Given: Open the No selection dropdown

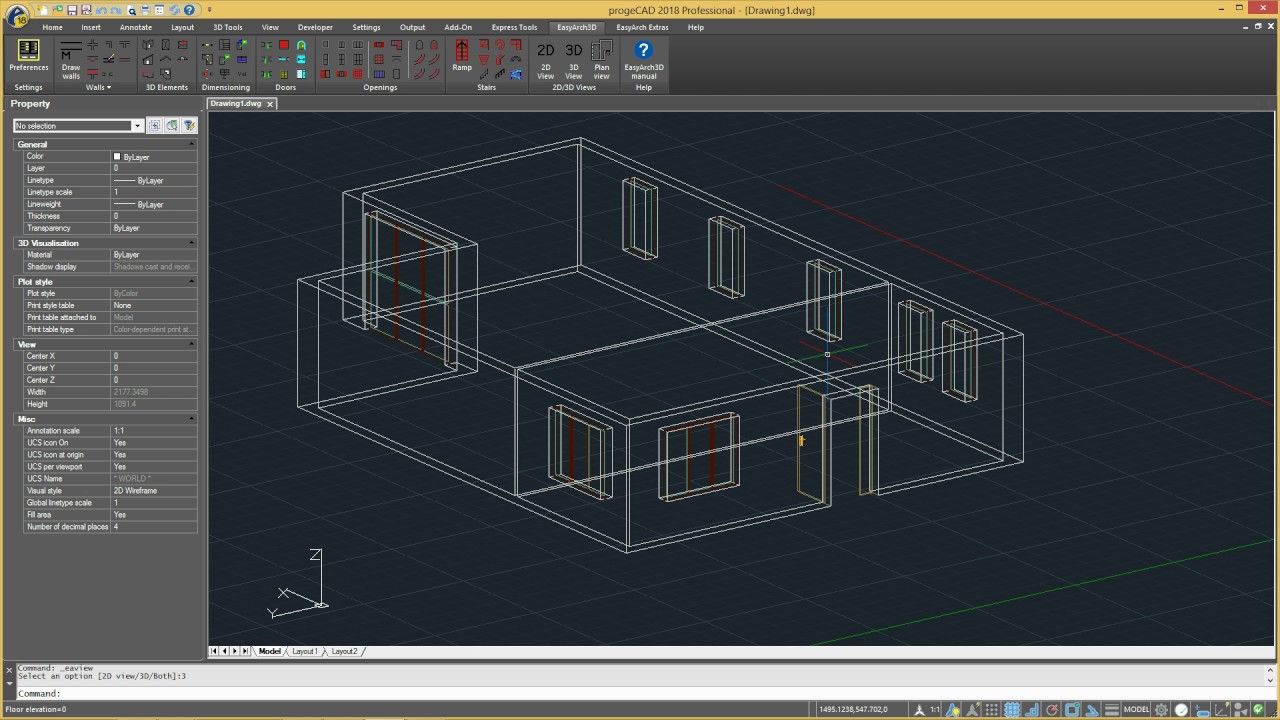Looking at the screenshot, I should click(137, 126).
